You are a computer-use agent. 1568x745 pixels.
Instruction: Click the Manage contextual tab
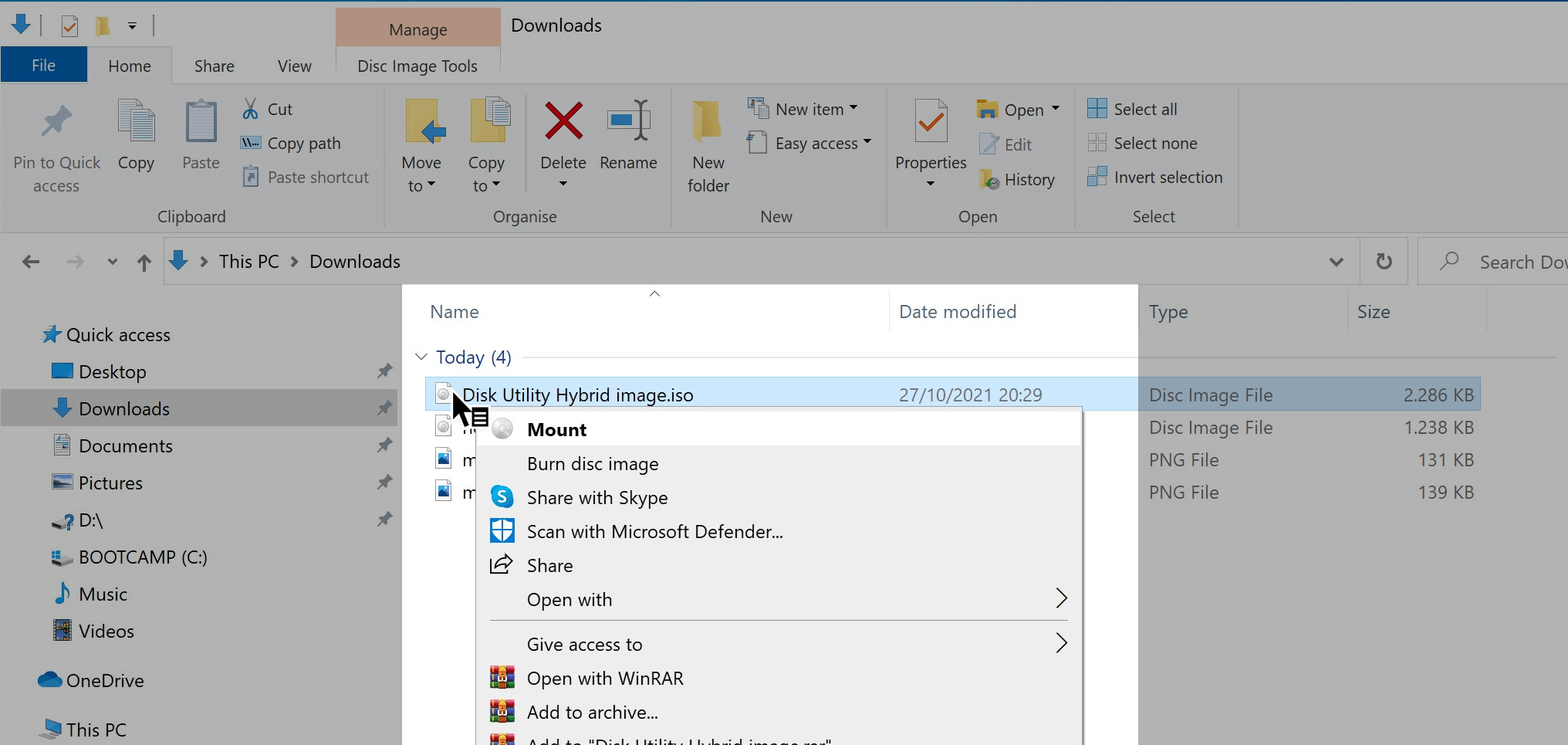pyautogui.click(x=418, y=29)
